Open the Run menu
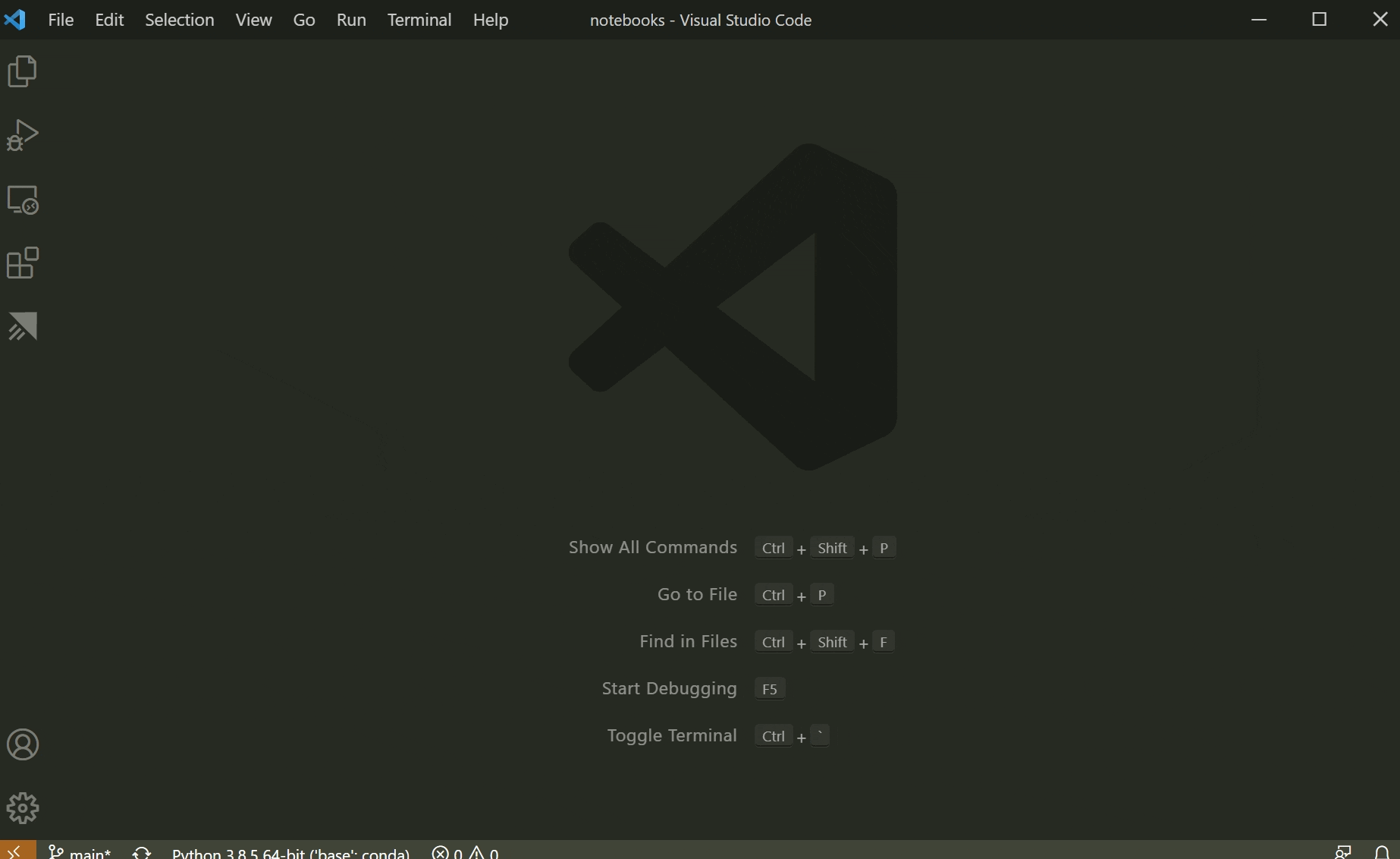Image resolution: width=1400 pixels, height=859 pixels. [350, 20]
